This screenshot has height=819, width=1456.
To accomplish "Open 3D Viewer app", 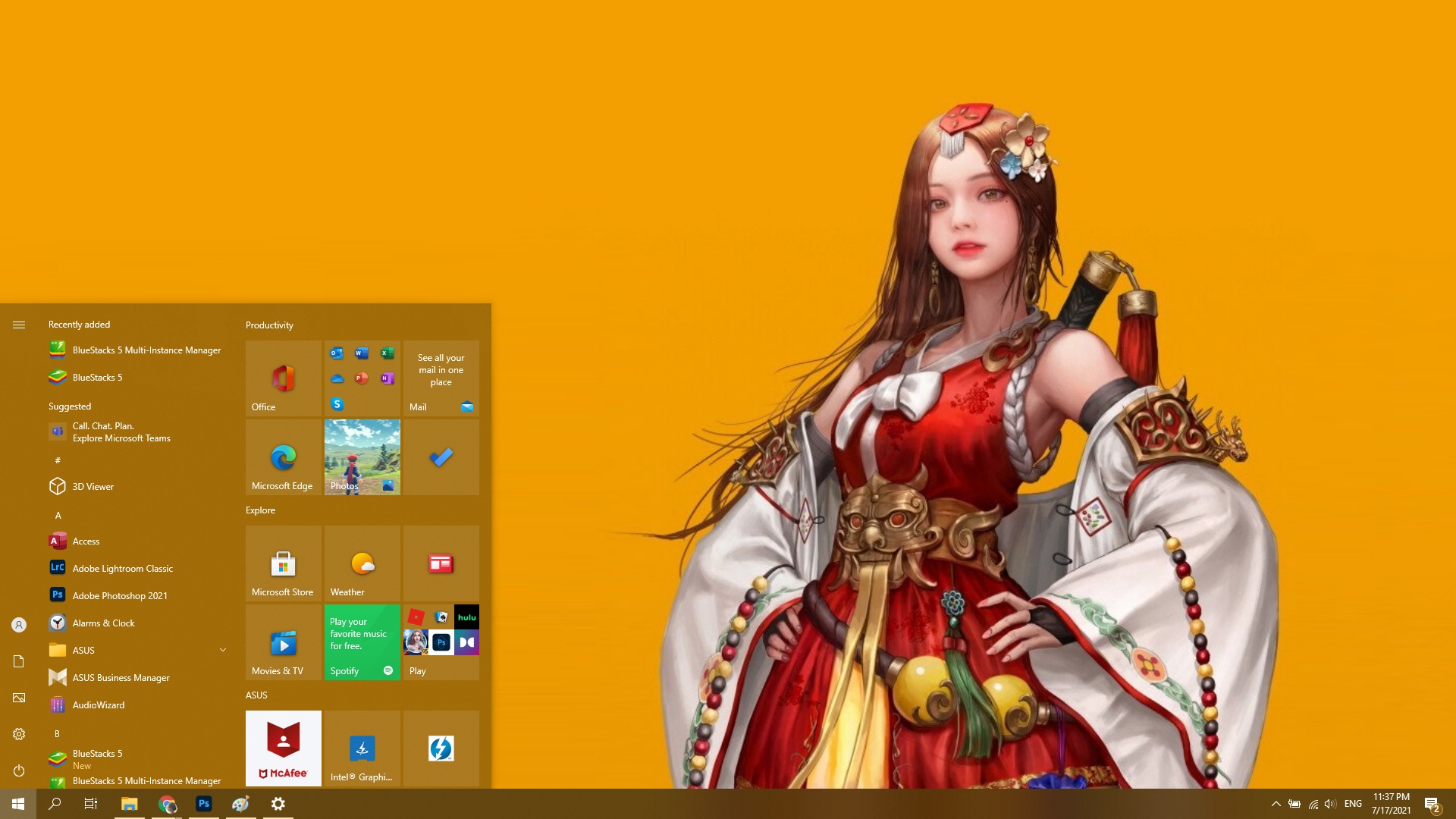I will tap(138, 487).
